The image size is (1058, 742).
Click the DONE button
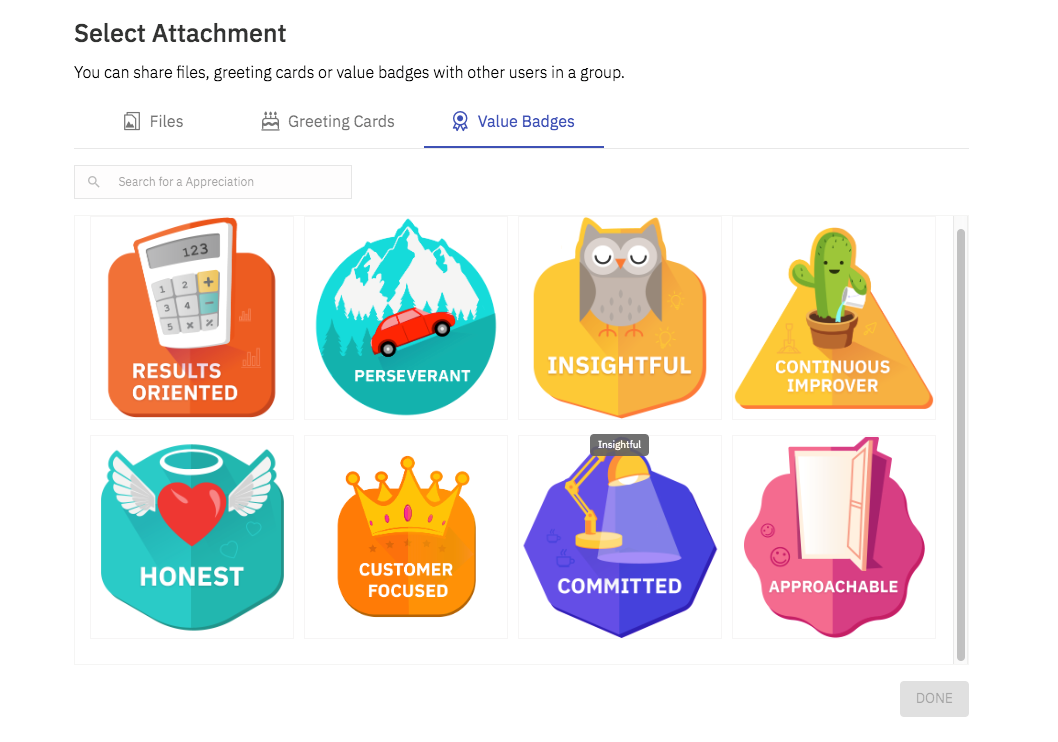[x=934, y=698]
